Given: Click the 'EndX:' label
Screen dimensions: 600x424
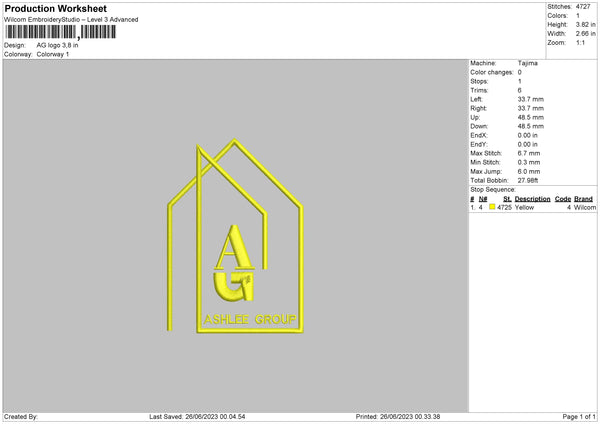Looking at the screenshot, I should tap(479, 135).
